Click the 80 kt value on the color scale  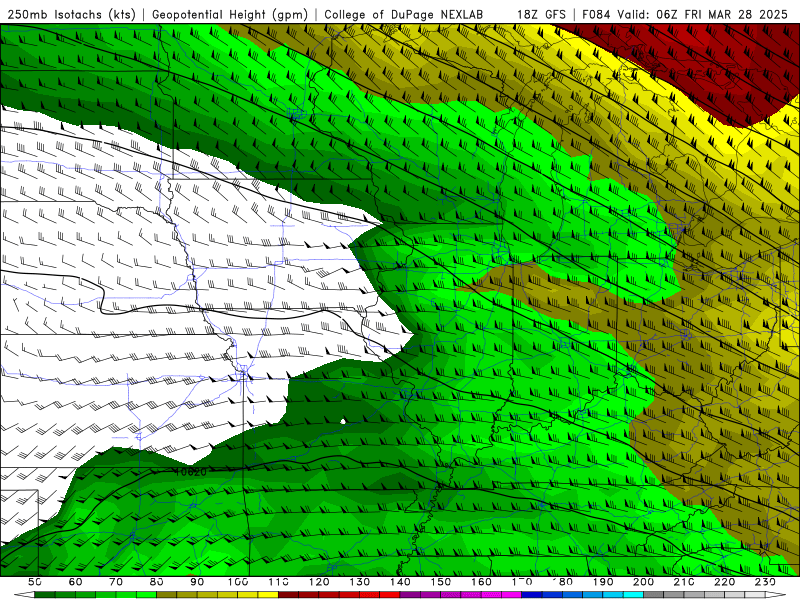[x=157, y=582]
